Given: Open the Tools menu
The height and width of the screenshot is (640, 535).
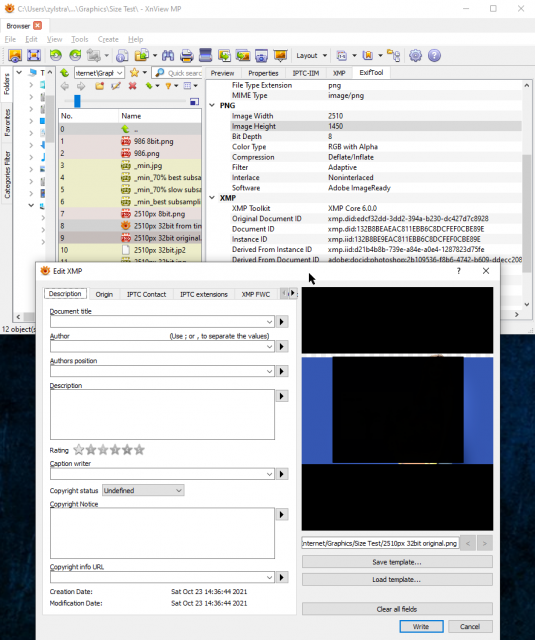Looking at the screenshot, I should [80, 39].
